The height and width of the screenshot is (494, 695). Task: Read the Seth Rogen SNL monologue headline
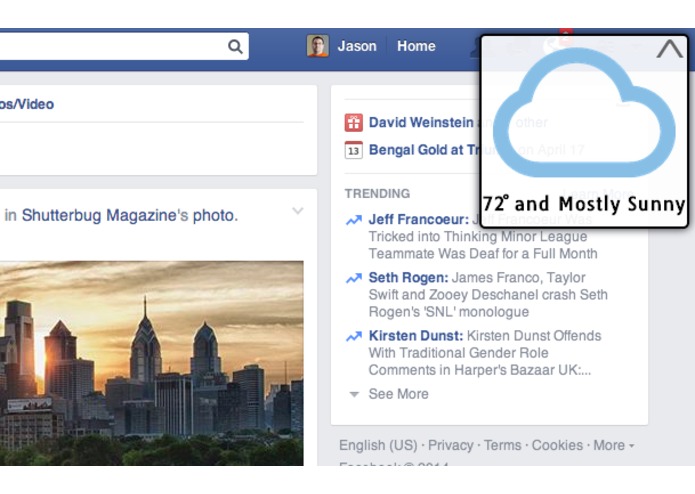coord(488,295)
